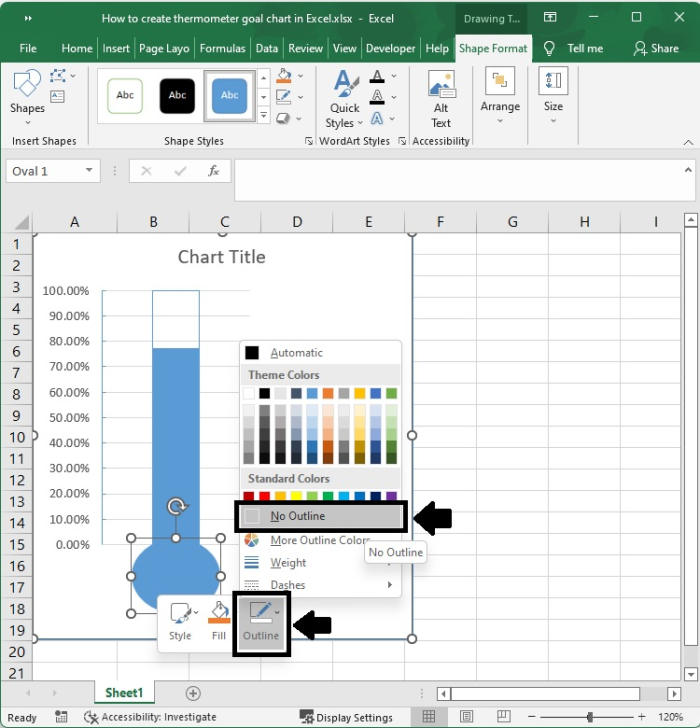Switch to Page Break Preview view

(x=503, y=717)
